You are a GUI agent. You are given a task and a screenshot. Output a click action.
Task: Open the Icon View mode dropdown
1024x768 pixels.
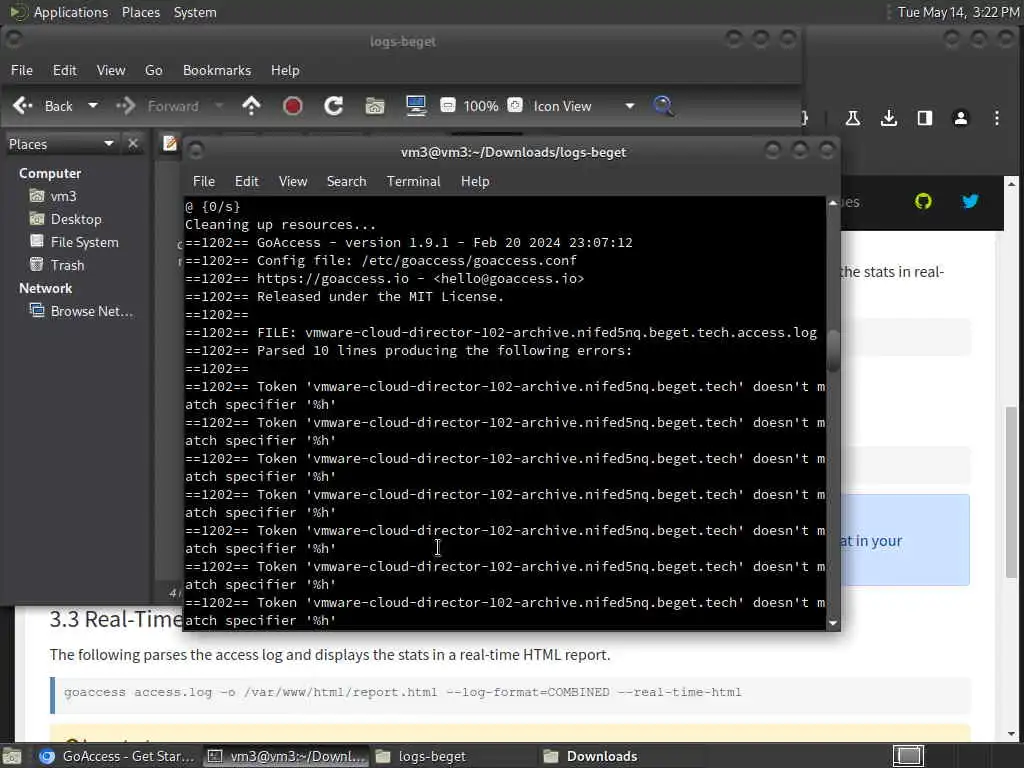[583, 106]
